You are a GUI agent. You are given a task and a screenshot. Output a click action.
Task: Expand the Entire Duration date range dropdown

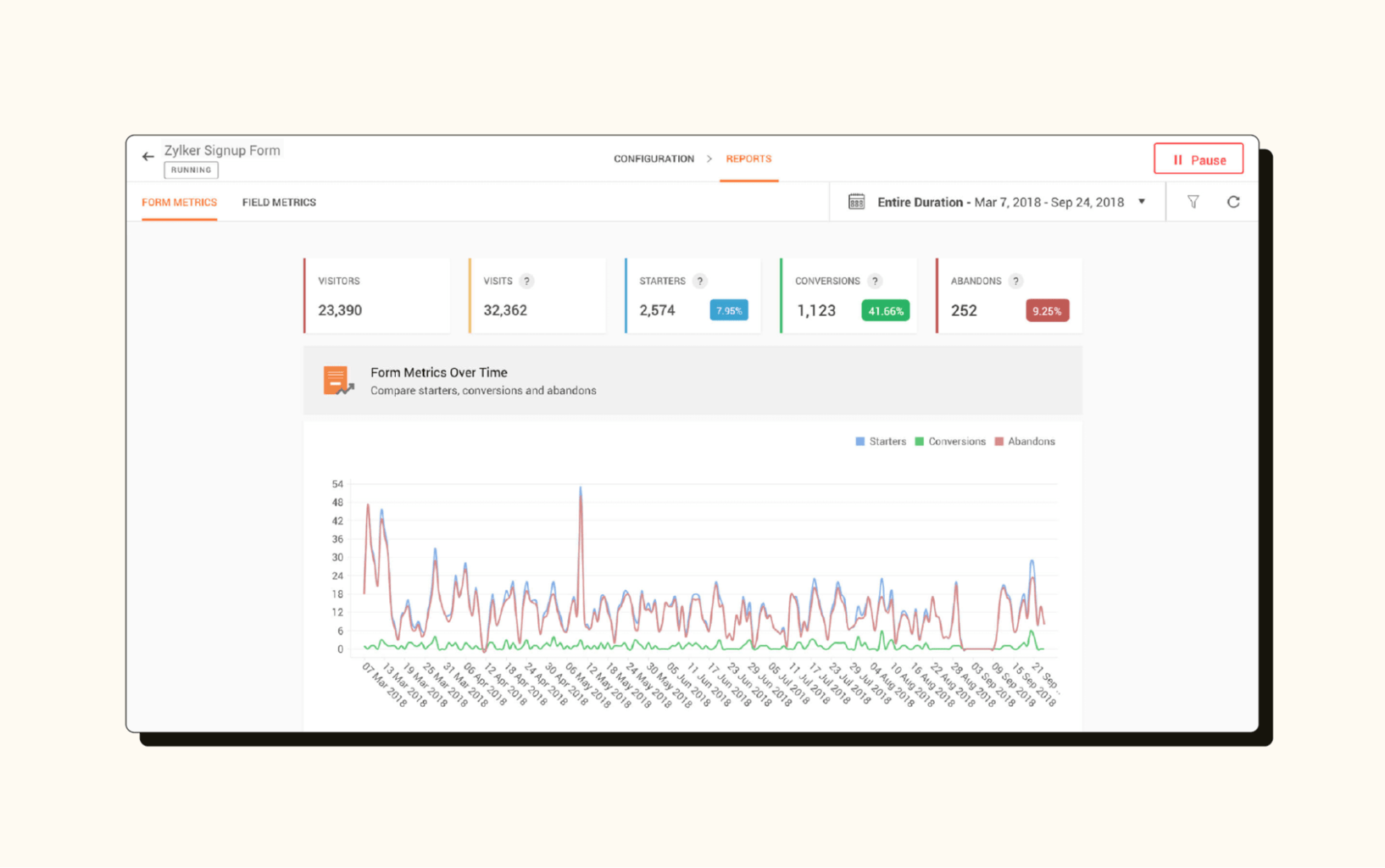pos(1142,202)
